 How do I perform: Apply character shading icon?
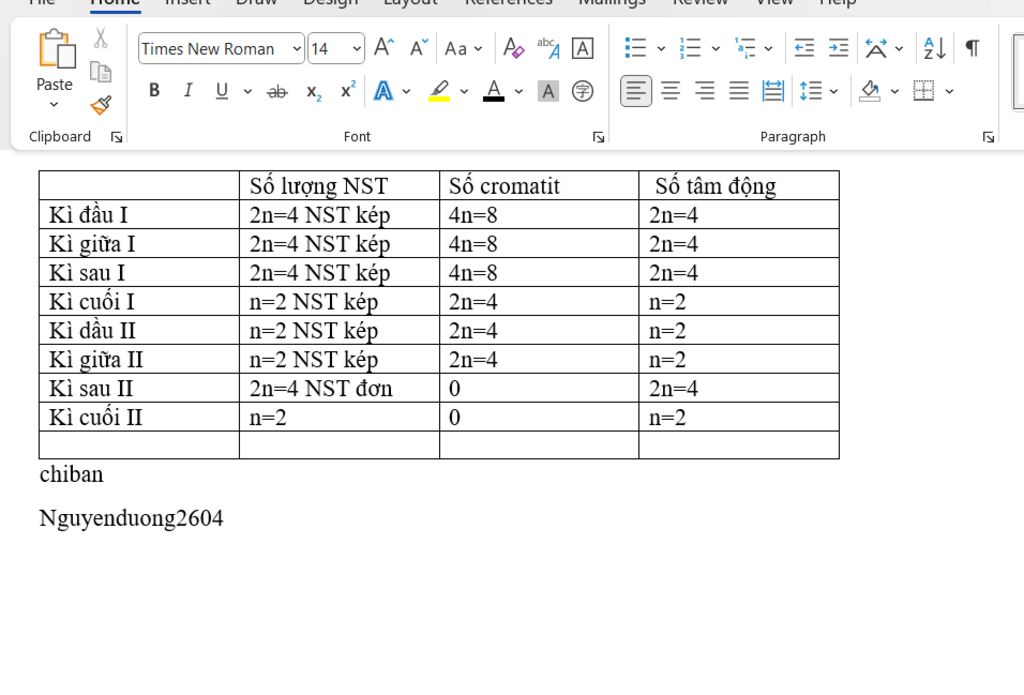coord(548,91)
